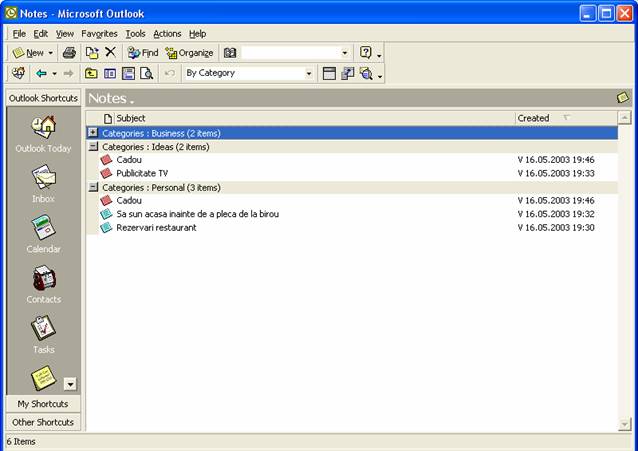This screenshot has width=638, height=451.
Task: Click the scrollbar up arrow in list
Action: coord(624,118)
